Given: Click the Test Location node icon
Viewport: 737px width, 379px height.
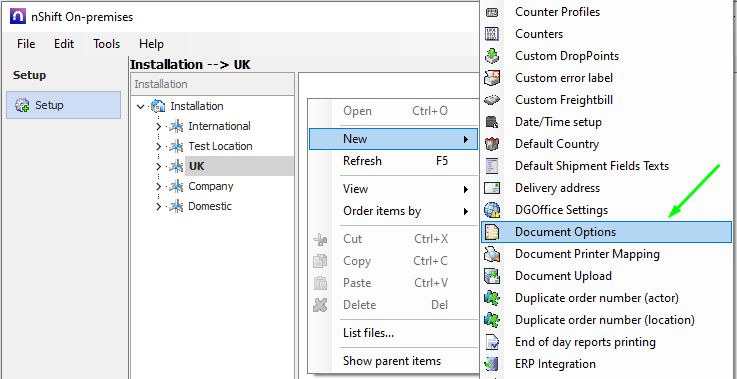Looking at the screenshot, I should [176, 146].
